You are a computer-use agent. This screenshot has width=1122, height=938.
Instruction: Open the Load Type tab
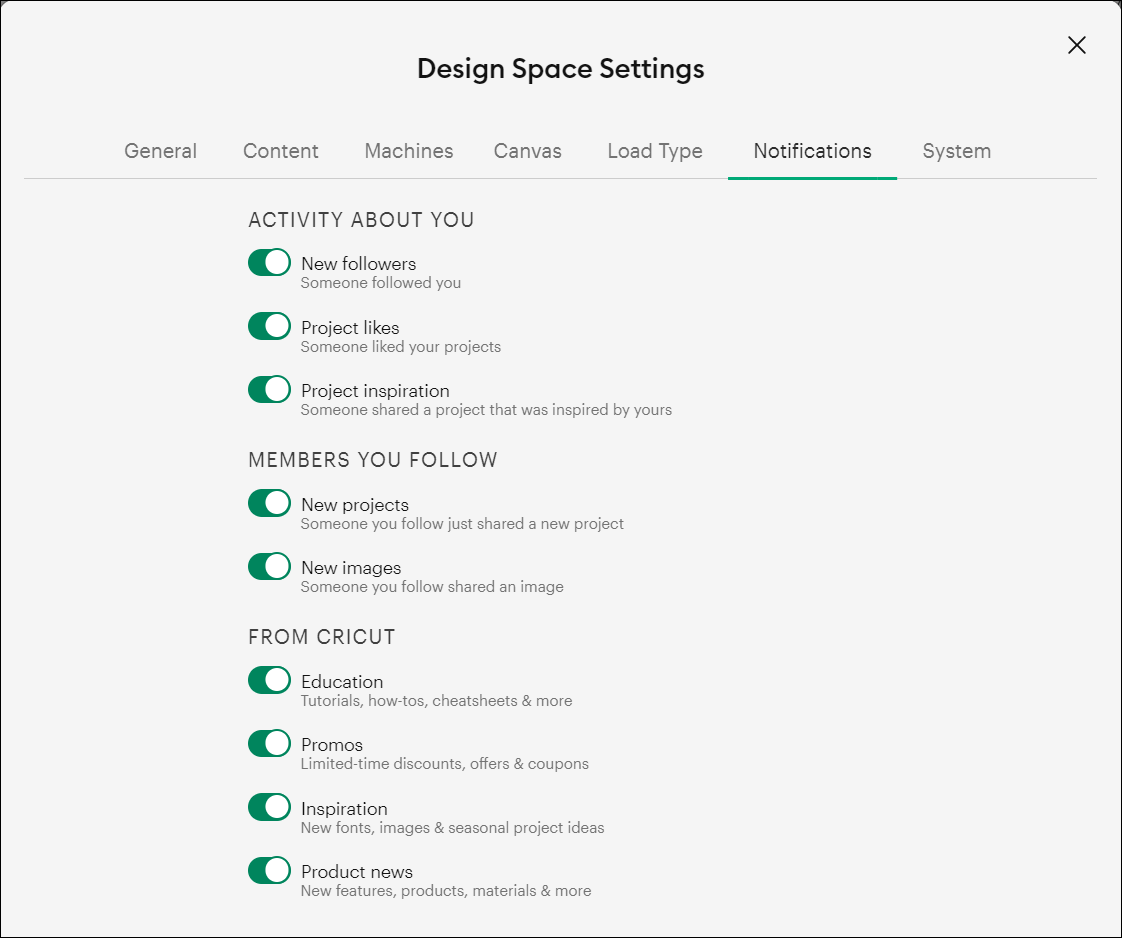(655, 151)
